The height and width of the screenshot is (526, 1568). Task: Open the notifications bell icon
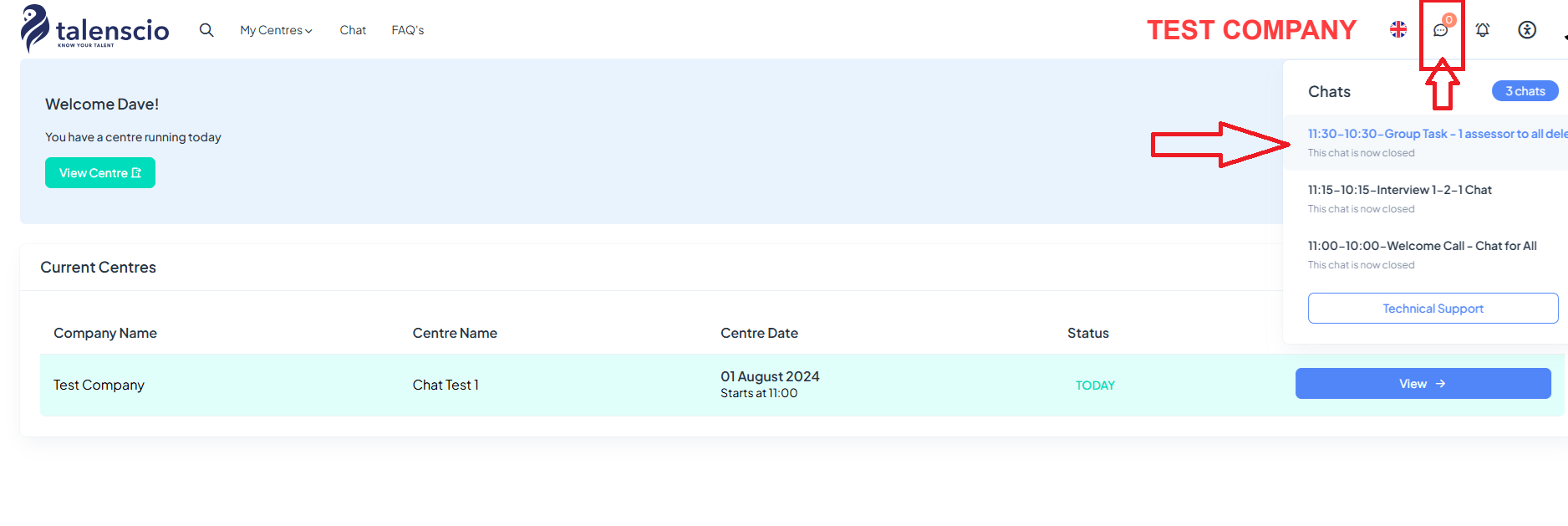click(x=1483, y=30)
